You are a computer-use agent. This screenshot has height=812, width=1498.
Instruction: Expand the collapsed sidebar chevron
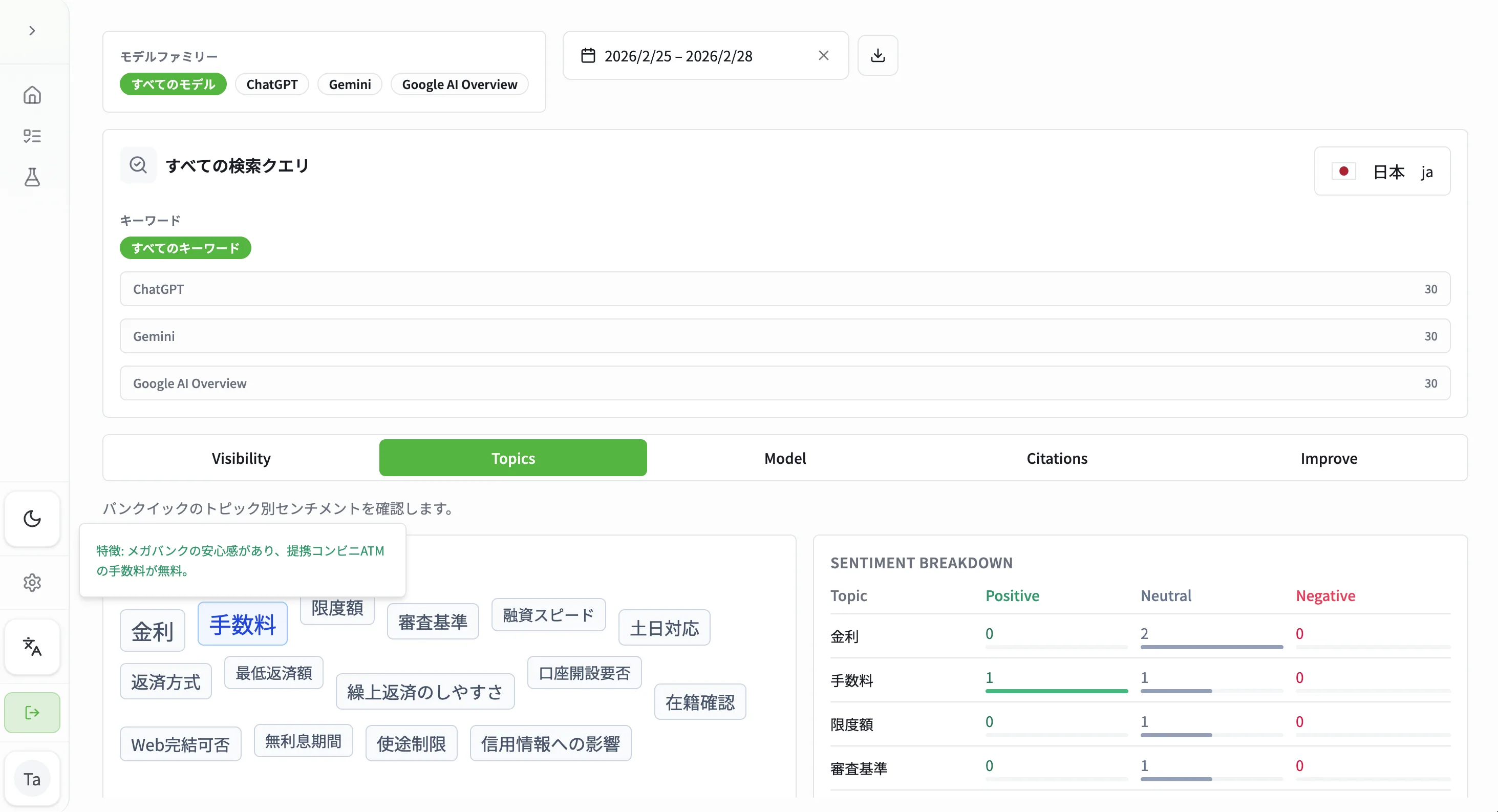pyautogui.click(x=32, y=31)
